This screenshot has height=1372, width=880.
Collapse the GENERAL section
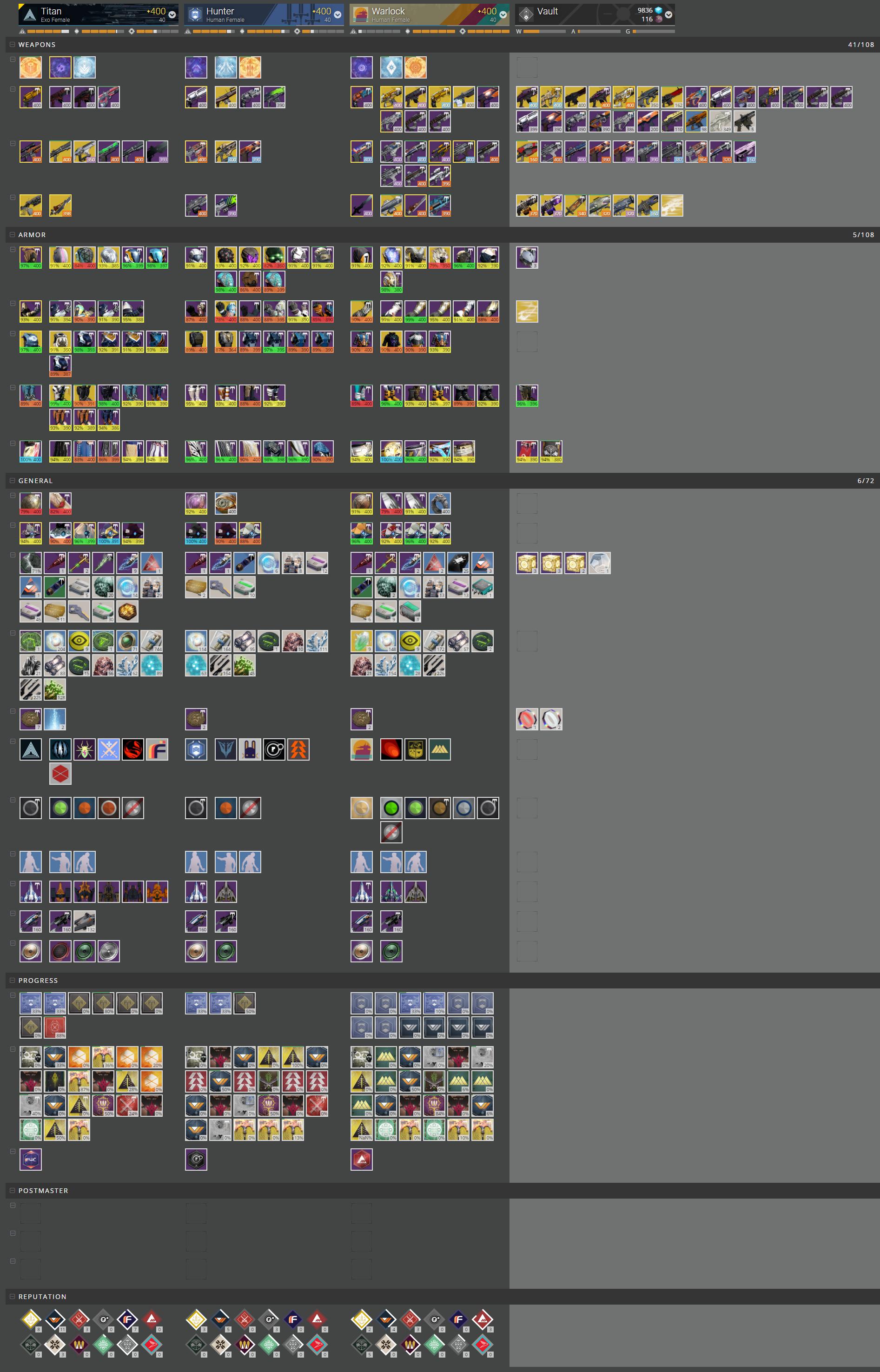(x=12, y=481)
